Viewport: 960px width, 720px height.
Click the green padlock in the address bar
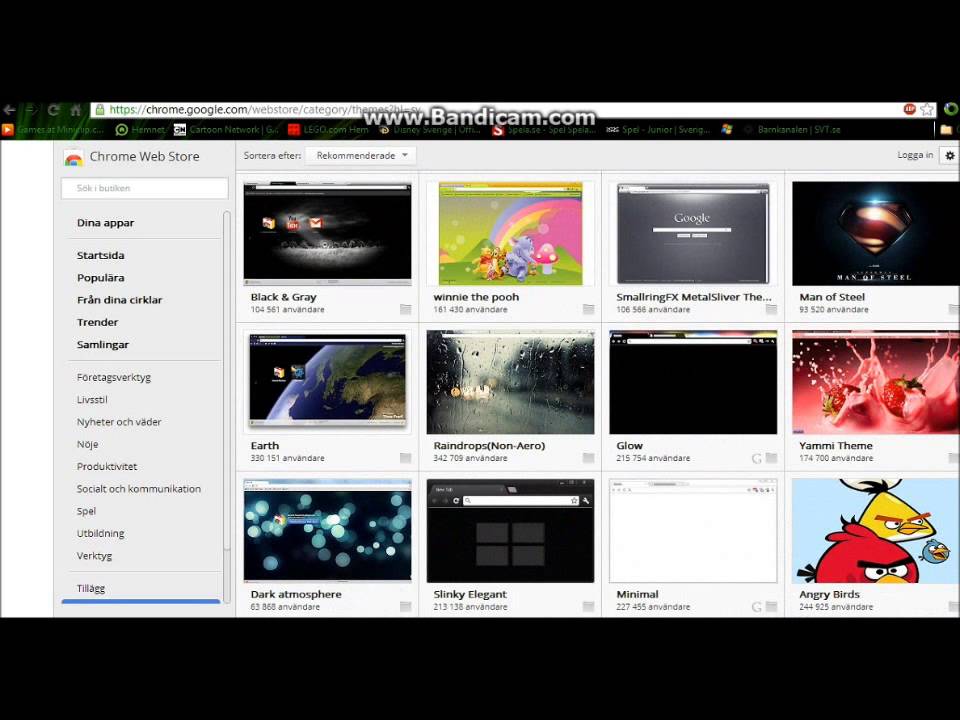pyautogui.click(x=100, y=110)
